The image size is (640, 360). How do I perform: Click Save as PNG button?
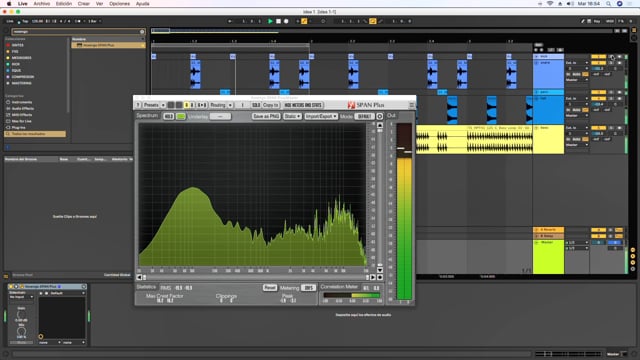(266, 117)
